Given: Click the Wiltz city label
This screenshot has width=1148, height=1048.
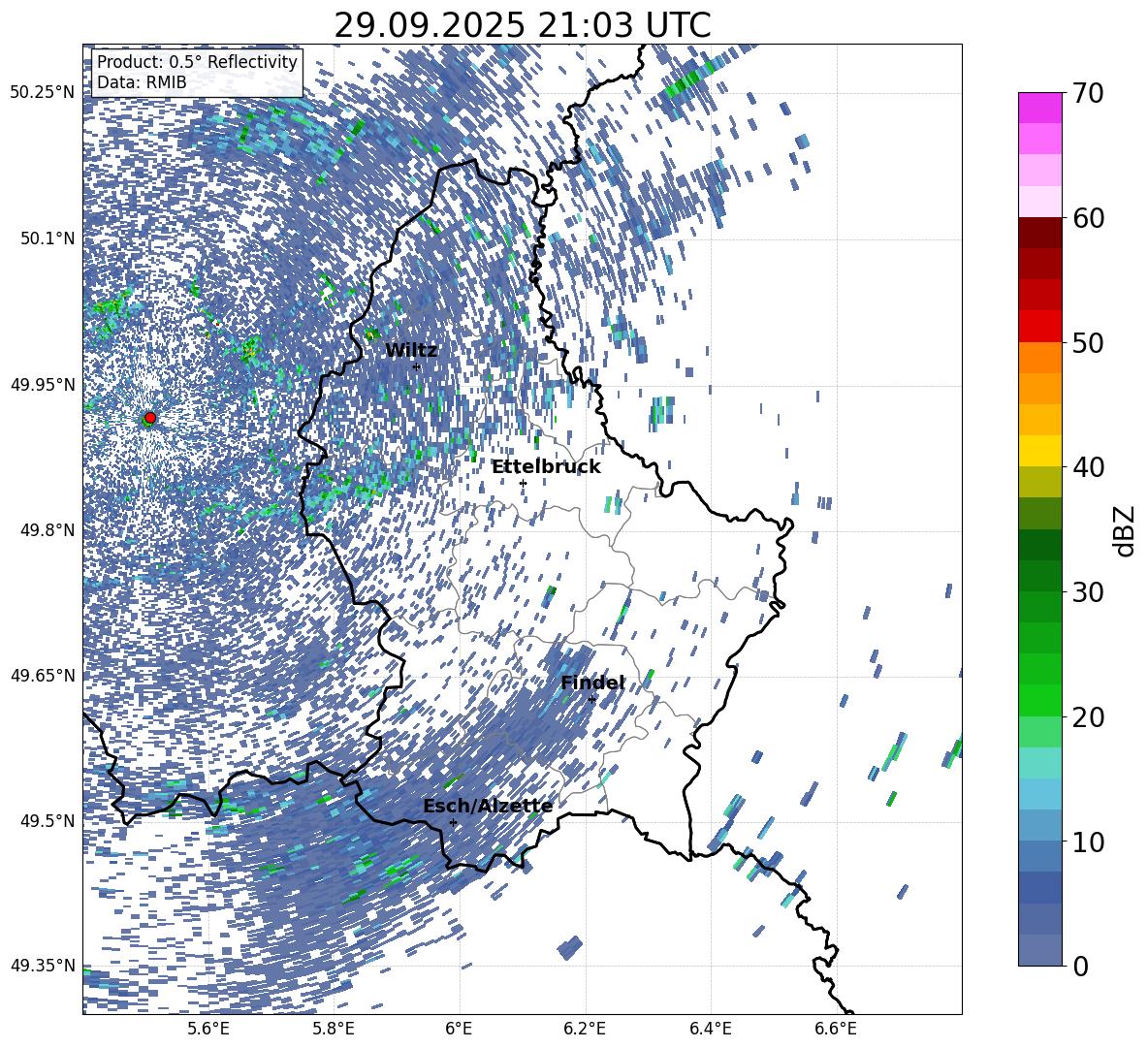Looking at the screenshot, I should 411,351.
